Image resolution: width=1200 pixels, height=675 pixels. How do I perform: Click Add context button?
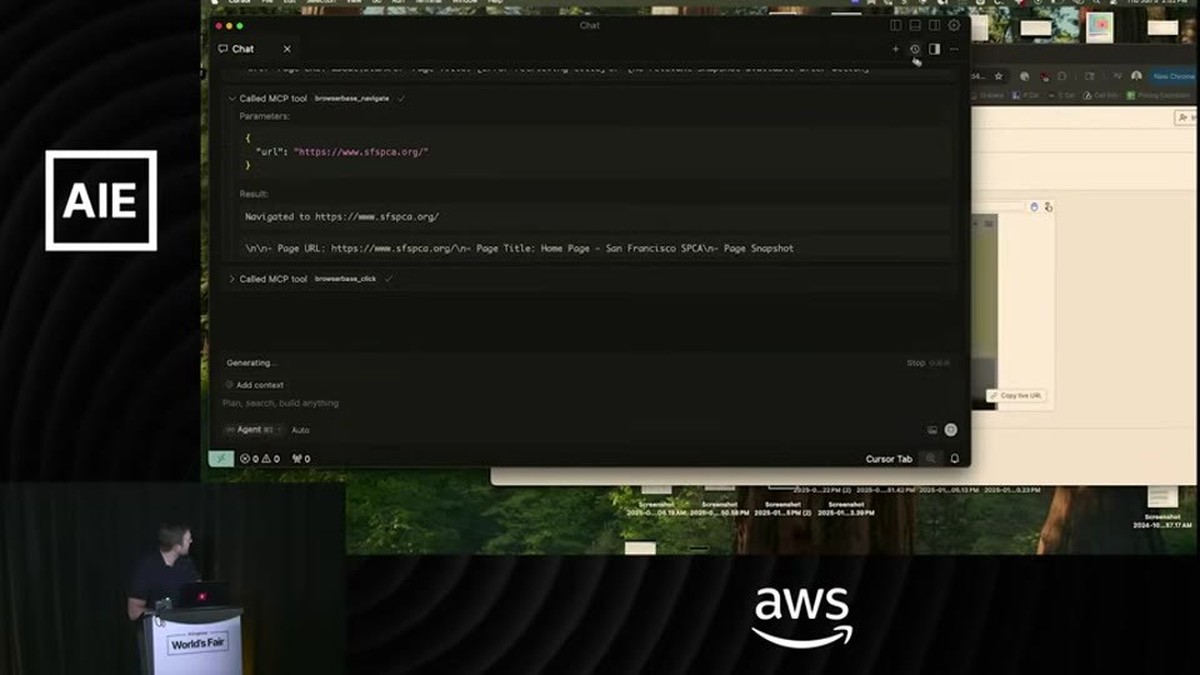tap(255, 385)
